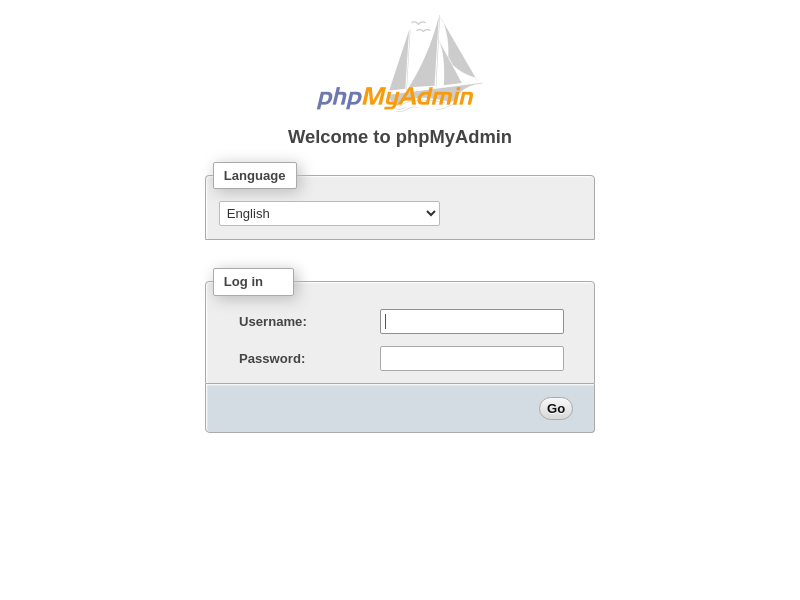Image resolution: width=800 pixels, height=600 pixels.
Task: Click the "Password:" label
Action: pos(272,358)
